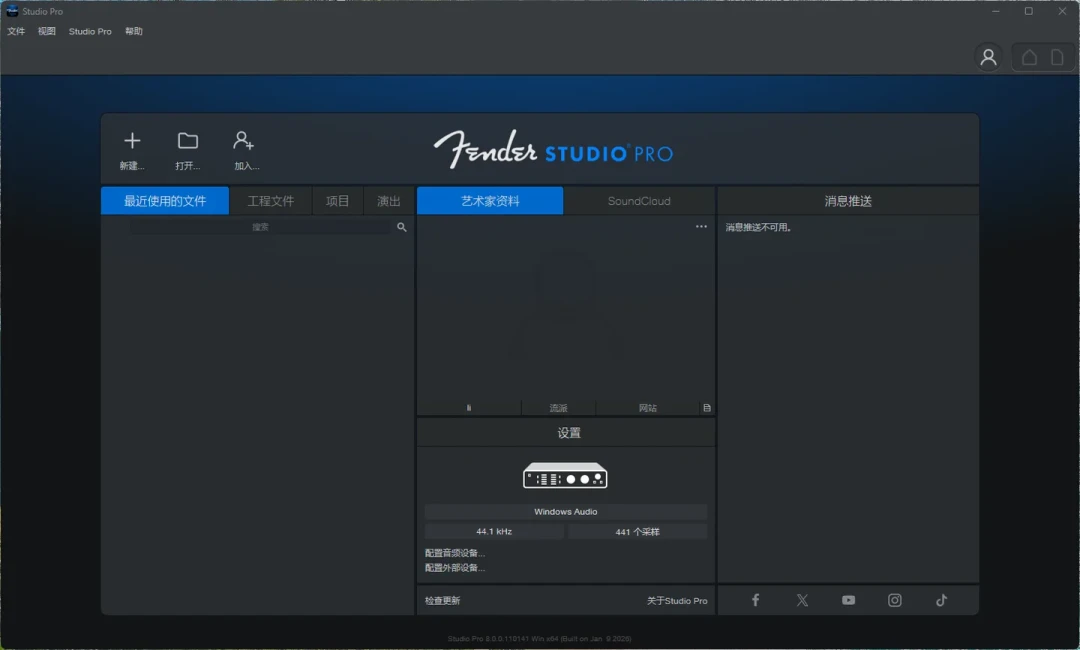The height and width of the screenshot is (650, 1080).
Task: Click the 消息推送不可用 message text
Action: 758,227
